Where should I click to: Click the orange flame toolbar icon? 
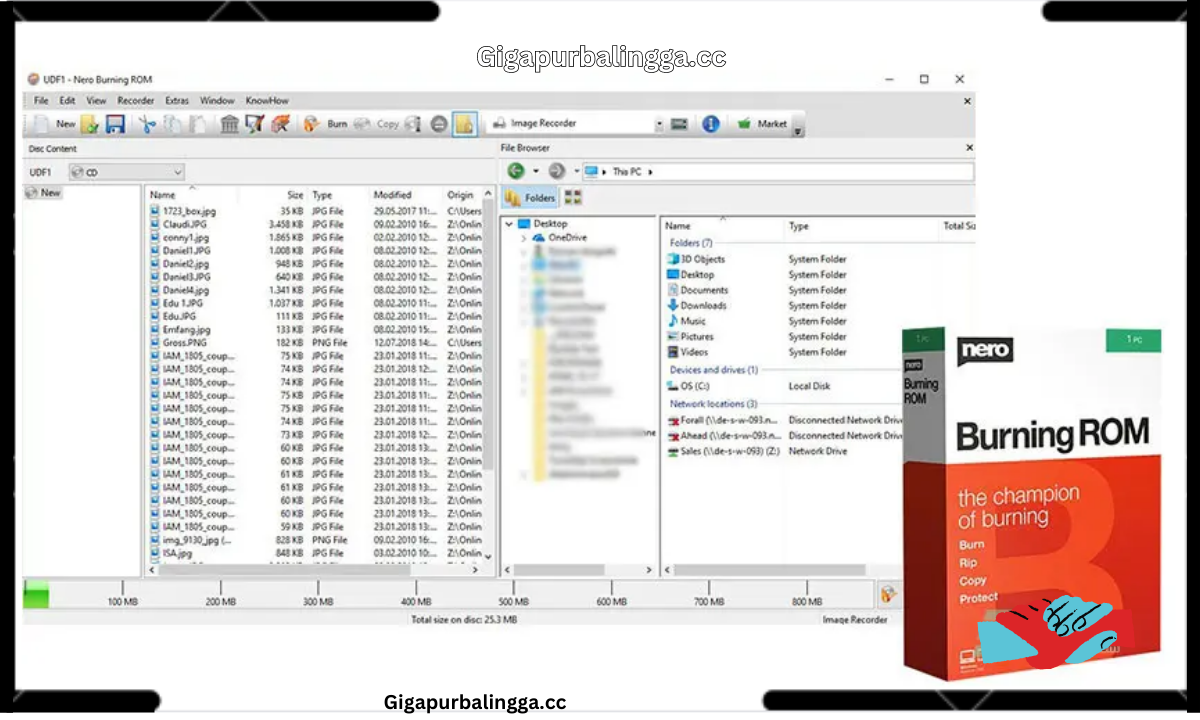coord(281,124)
